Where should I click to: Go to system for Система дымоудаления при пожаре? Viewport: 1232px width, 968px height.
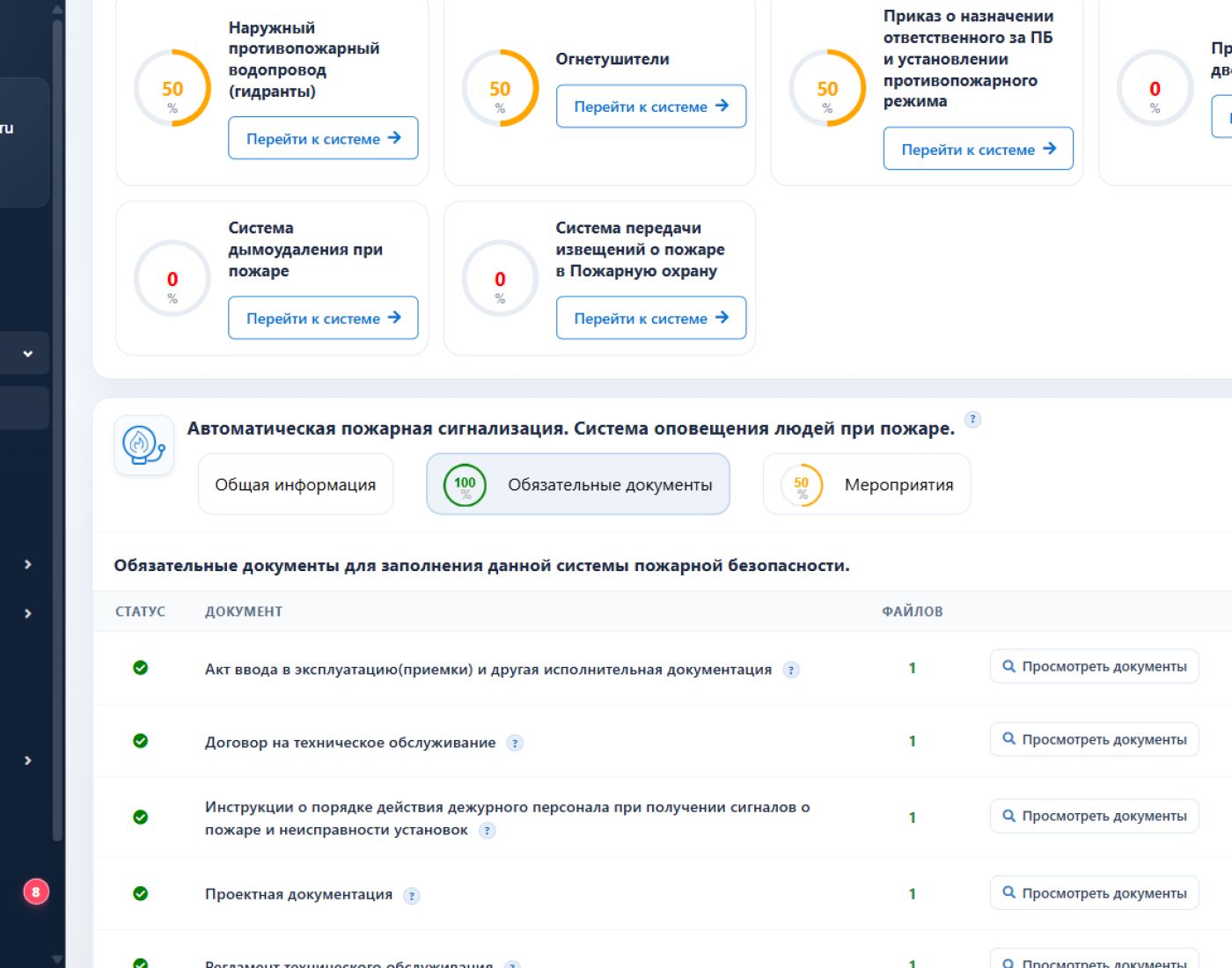point(323,318)
